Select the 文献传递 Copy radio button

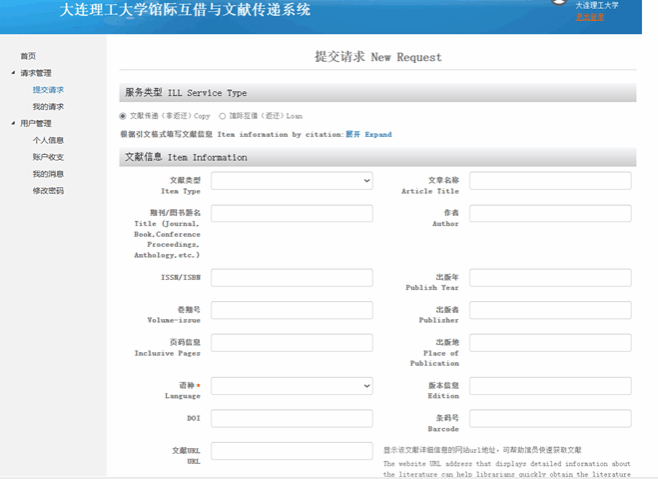click(123, 116)
